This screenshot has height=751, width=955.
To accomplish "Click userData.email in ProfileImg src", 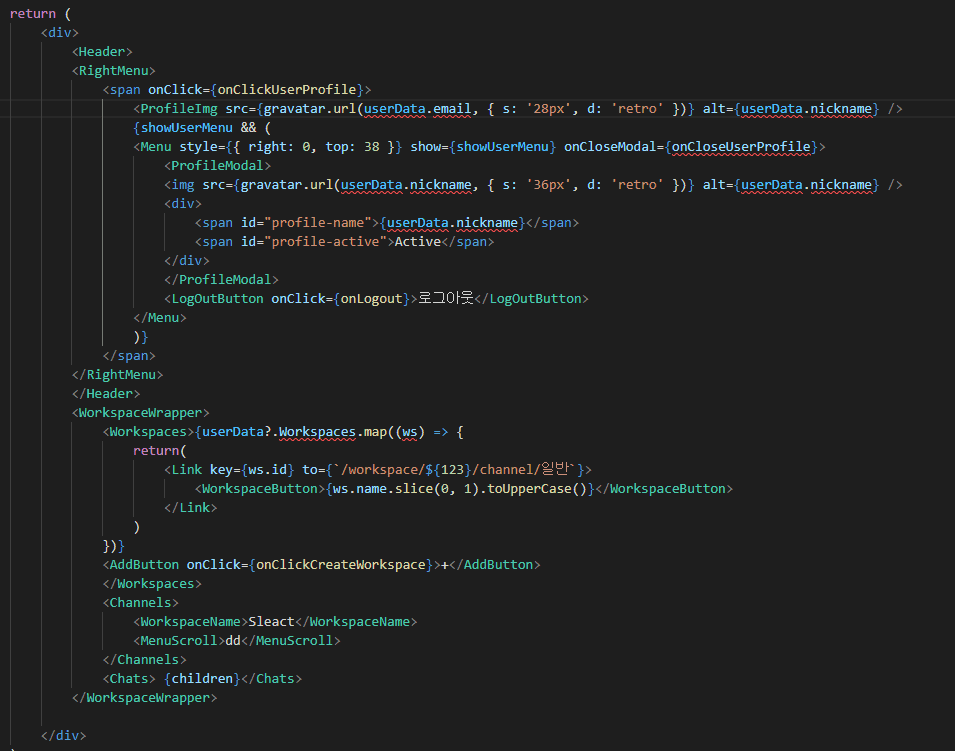I will click(417, 108).
